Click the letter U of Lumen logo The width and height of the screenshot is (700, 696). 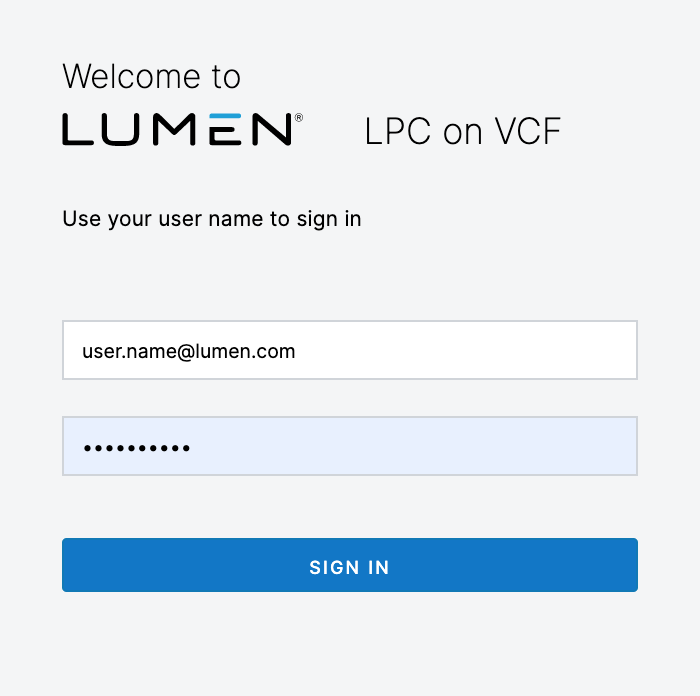[x=120, y=129]
